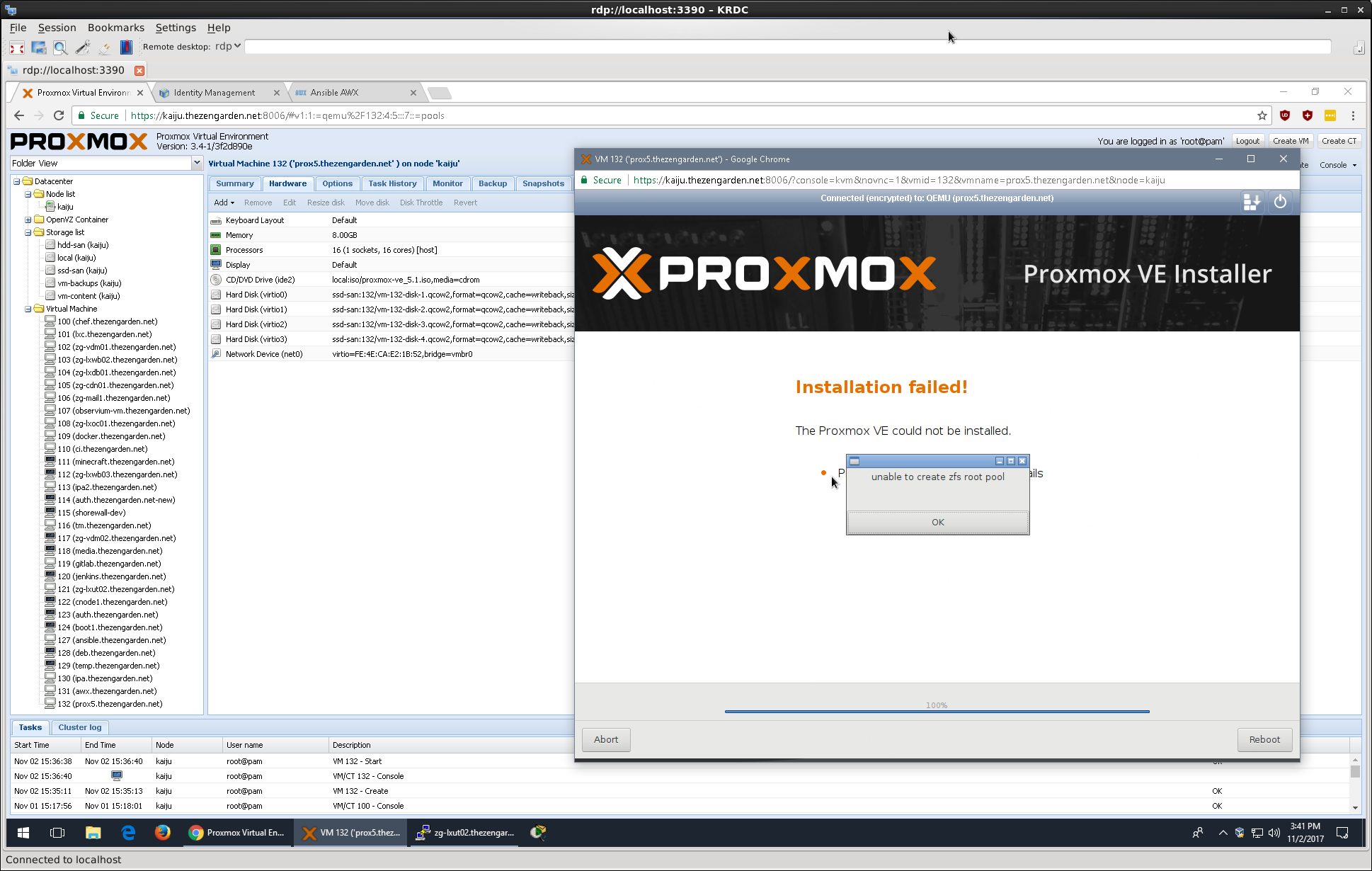Click the Chrome address bar URL
This screenshot has height=871, width=1372.
[287, 115]
